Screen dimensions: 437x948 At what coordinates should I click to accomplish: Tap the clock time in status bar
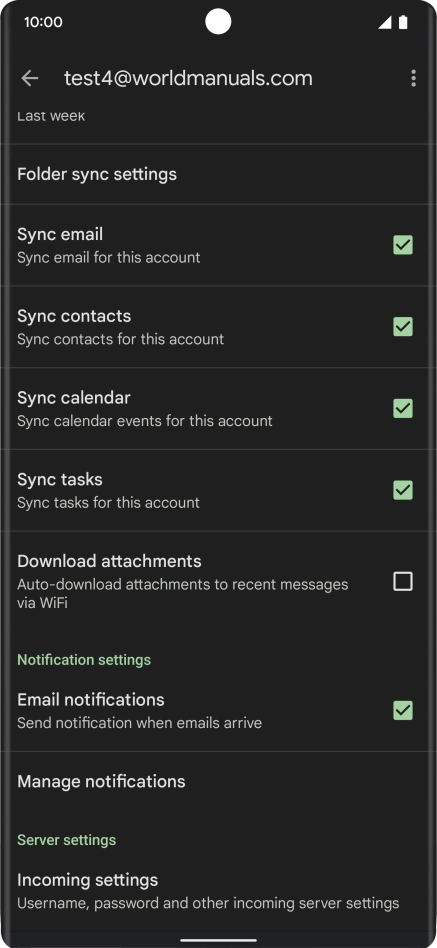tap(43, 22)
